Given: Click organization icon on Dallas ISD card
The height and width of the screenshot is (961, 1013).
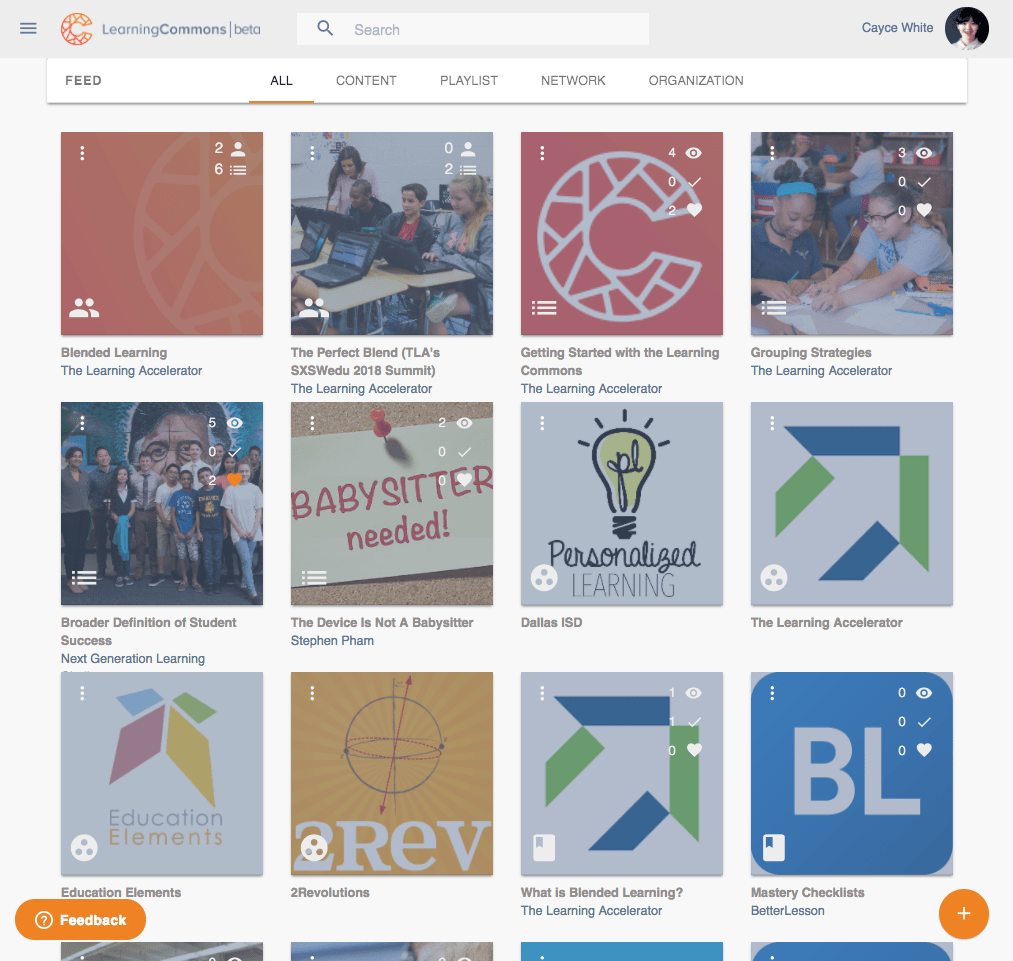Looking at the screenshot, I should click(x=544, y=578).
